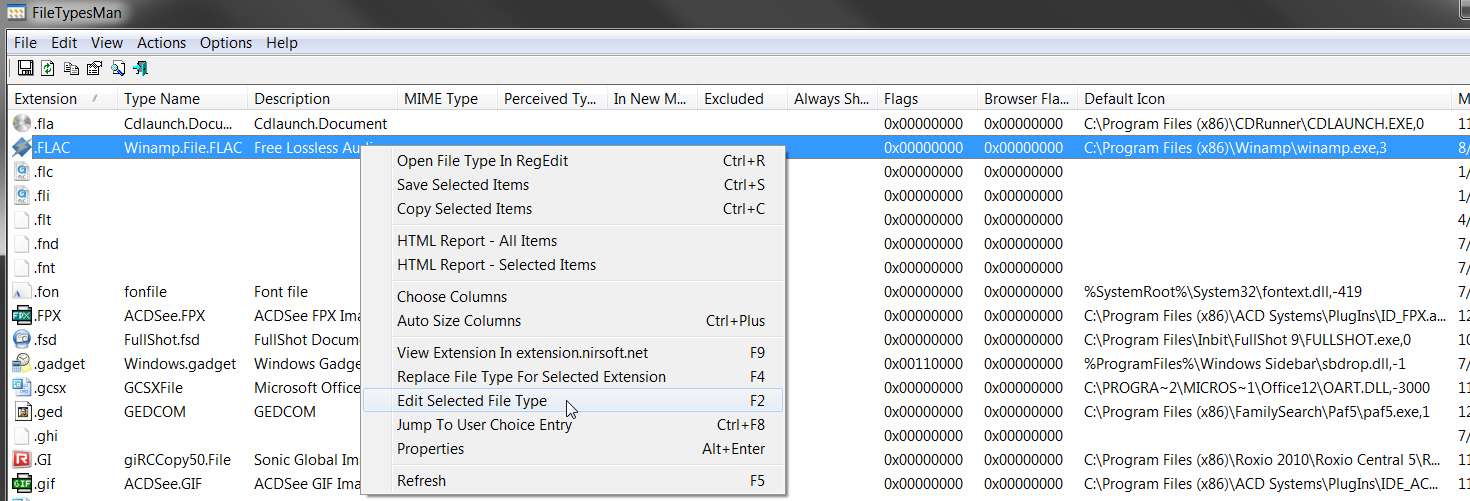Open the Actions menu
This screenshot has height=501, width=1470.
pyautogui.click(x=161, y=43)
